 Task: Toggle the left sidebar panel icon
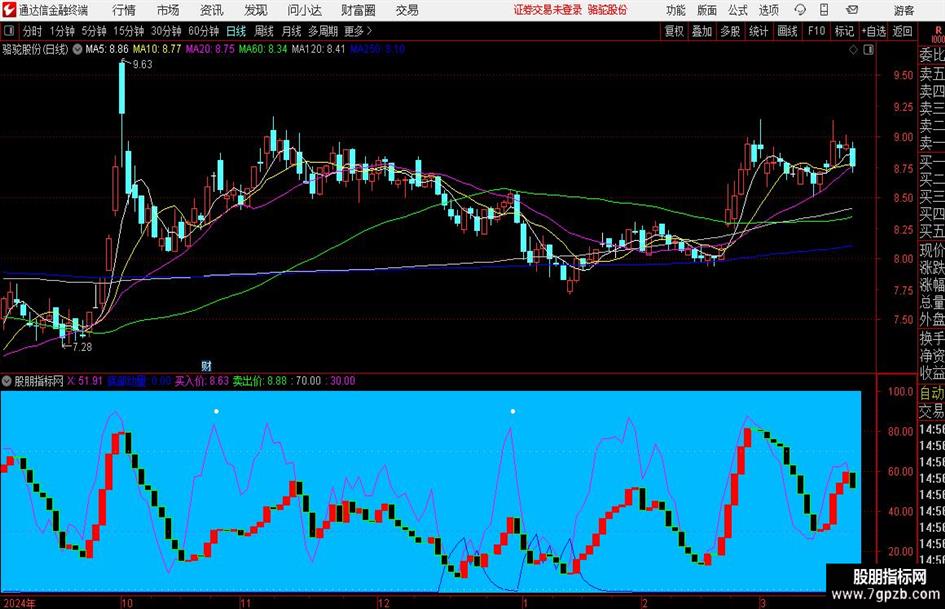pos(8,31)
